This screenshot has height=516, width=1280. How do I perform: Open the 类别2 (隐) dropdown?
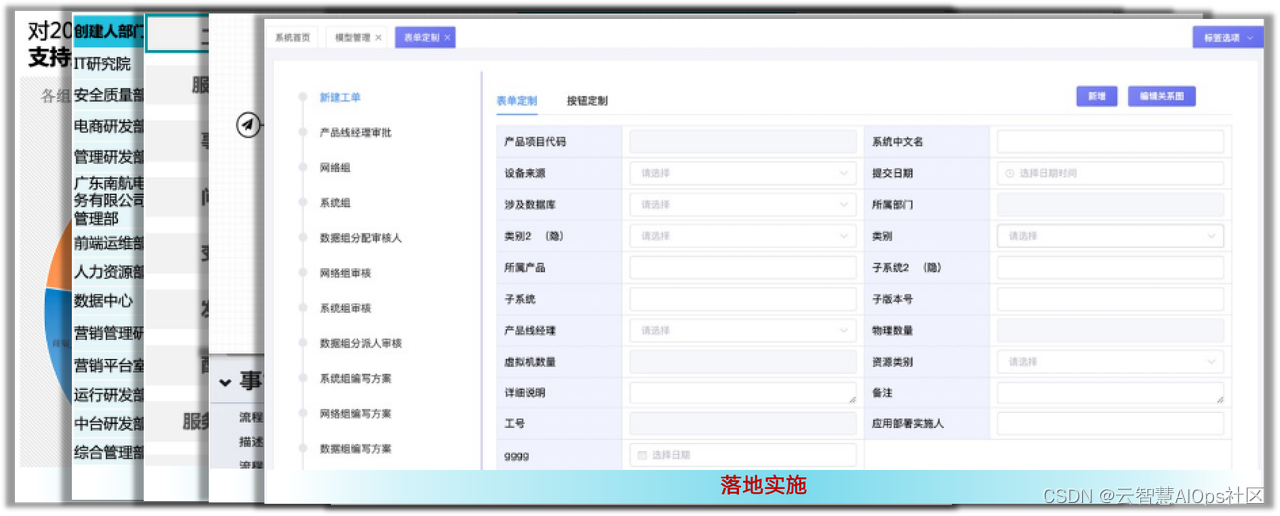tap(743, 236)
